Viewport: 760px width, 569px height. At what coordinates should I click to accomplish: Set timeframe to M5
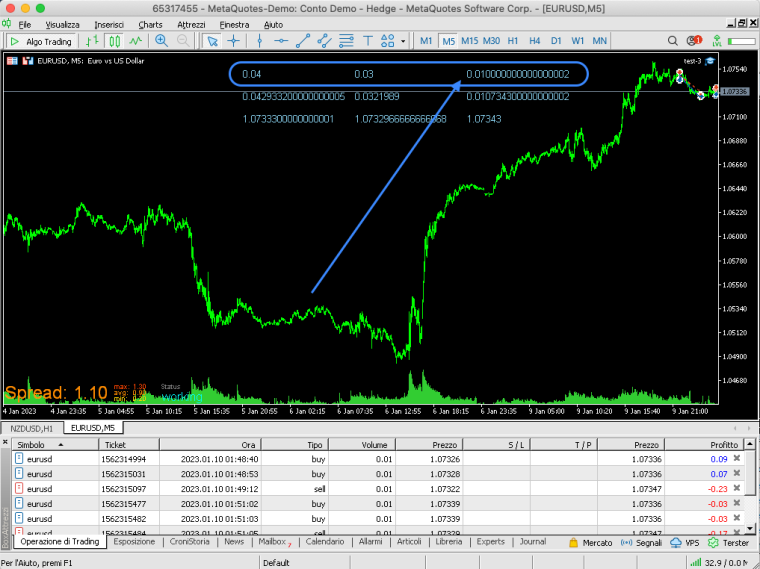(448, 41)
